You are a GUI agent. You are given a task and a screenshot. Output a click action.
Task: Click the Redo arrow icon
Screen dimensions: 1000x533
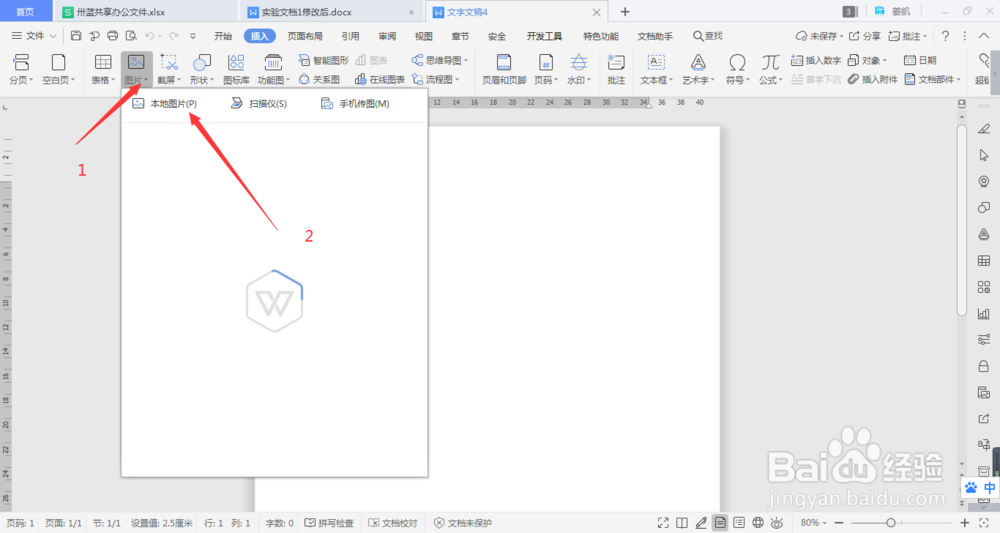click(173, 36)
